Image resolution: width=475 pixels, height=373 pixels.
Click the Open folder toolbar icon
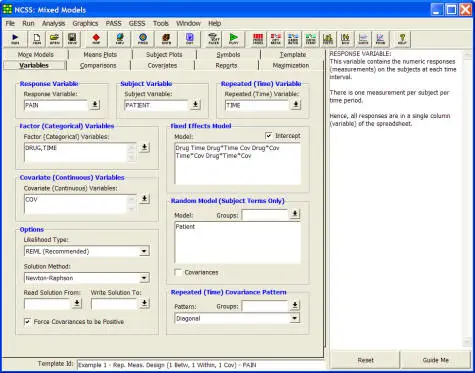[x=54, y=39]
